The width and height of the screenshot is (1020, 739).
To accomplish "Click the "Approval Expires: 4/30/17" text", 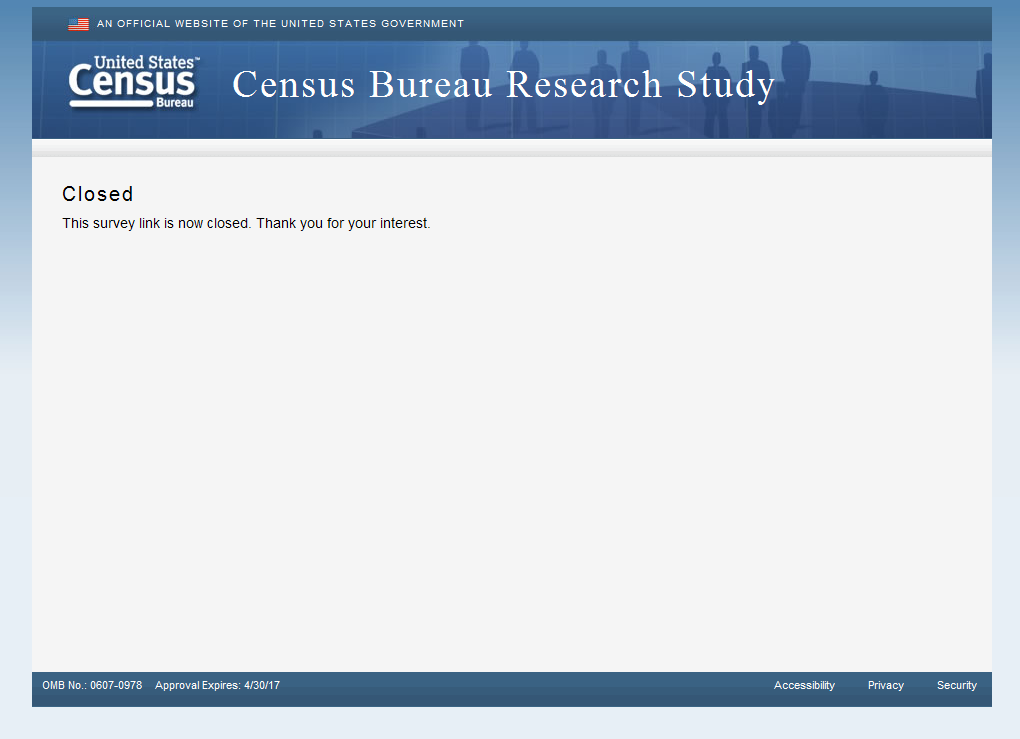I will point(217,685).
